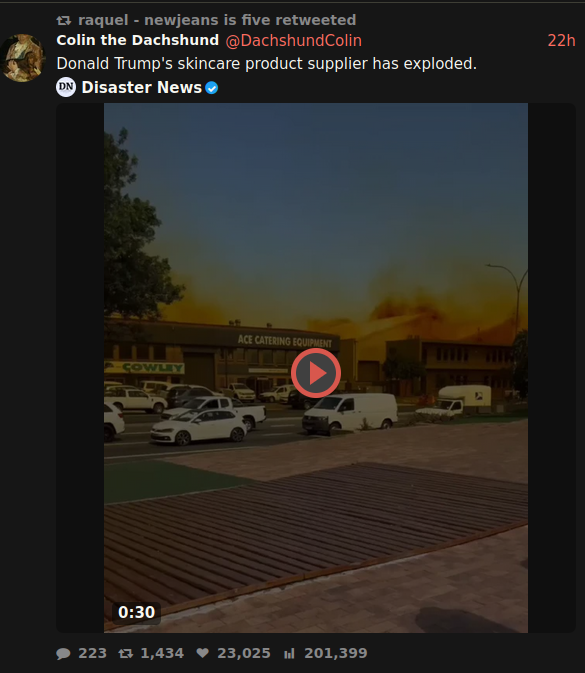Click the Ace Catering Equipment sign in the thumbnail
This screenshot has width=585, height=673.
pos(285,342)
